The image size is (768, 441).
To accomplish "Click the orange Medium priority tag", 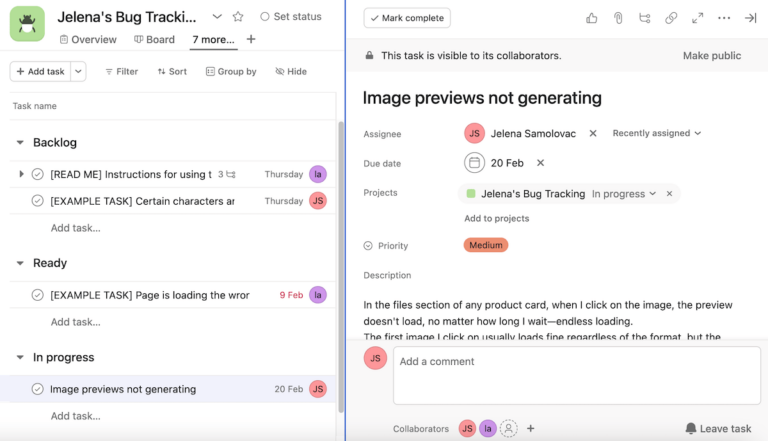I will tap(486, 245).
